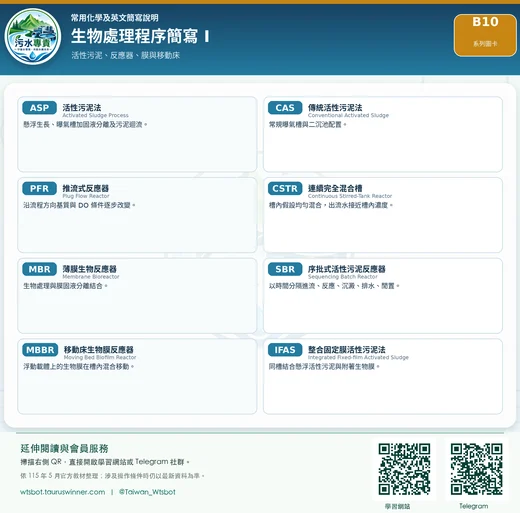Click the Moving Bed Biofilm Reactor subtitle
Viewport: 520px width, 513px height.
pyautogui.click(x=100, y=357)
